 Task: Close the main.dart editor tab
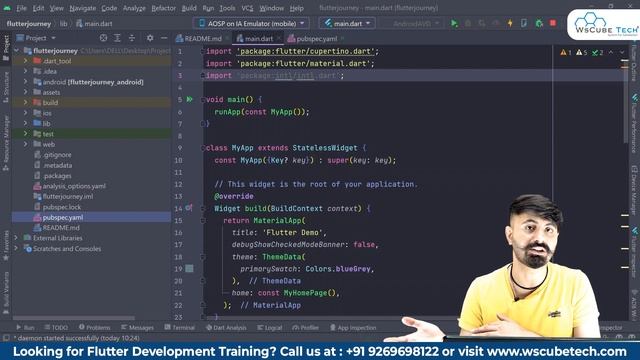[279, 38]
